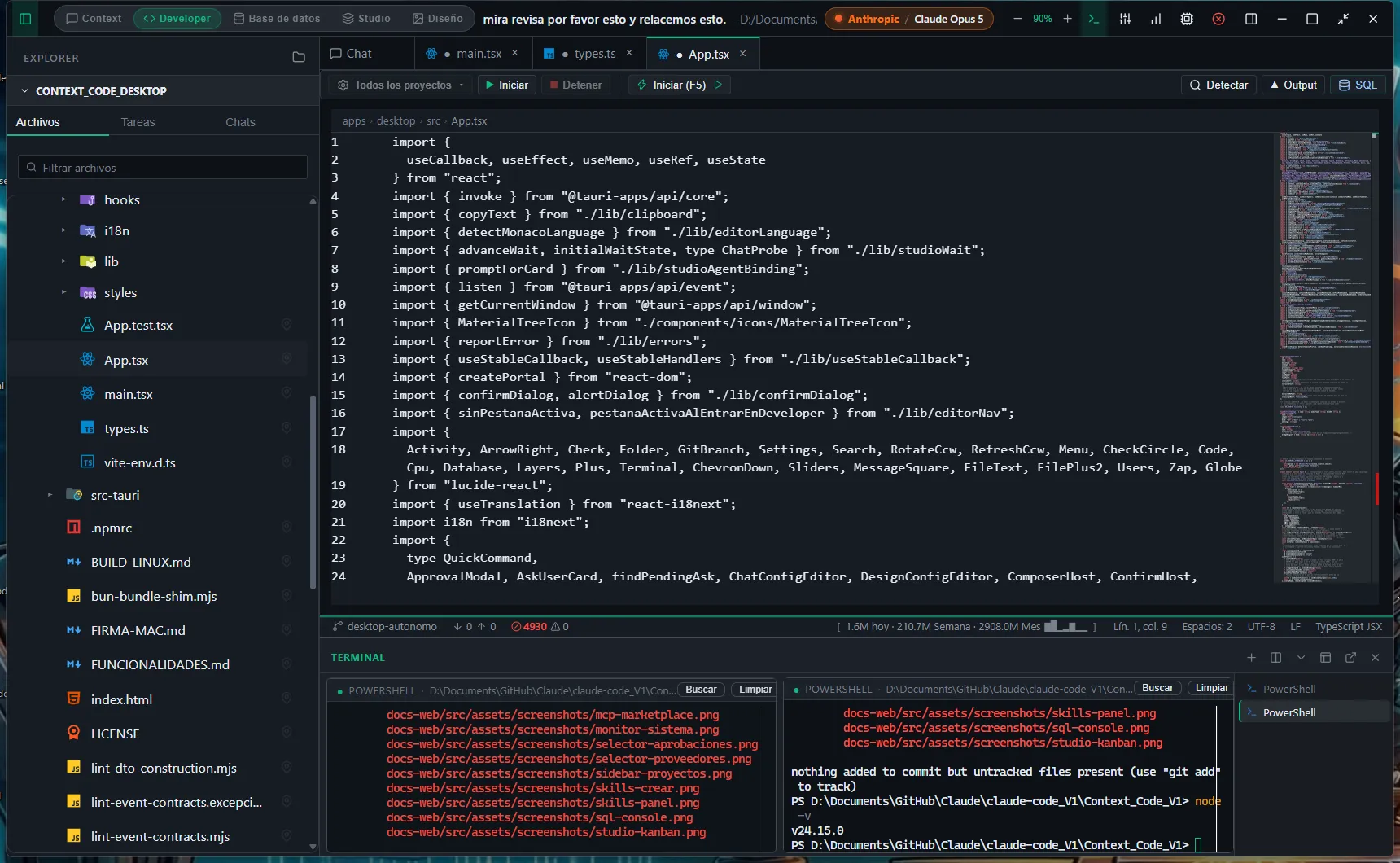
Task: Toggle the pin on vite-env.d.ts row
Action: [x=287, y=462]
